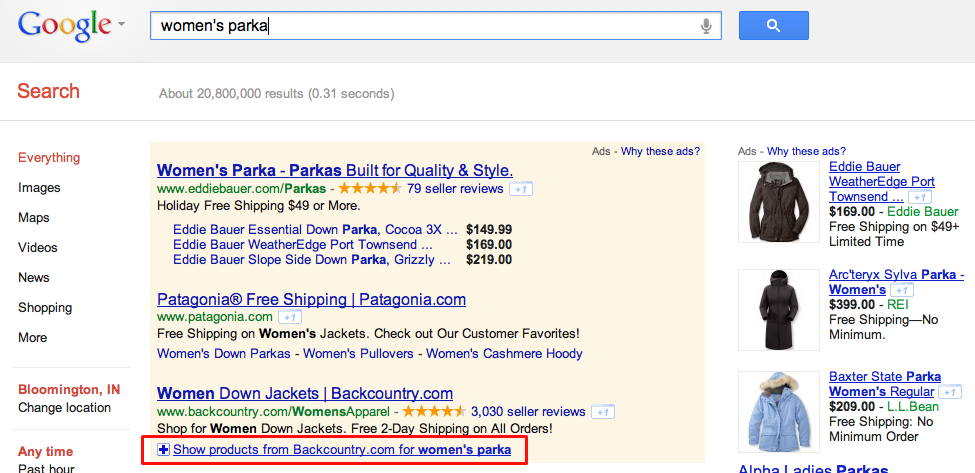
Task: Open Women Down Jackets Backcountry.com headline
Action: coord(305,393)
